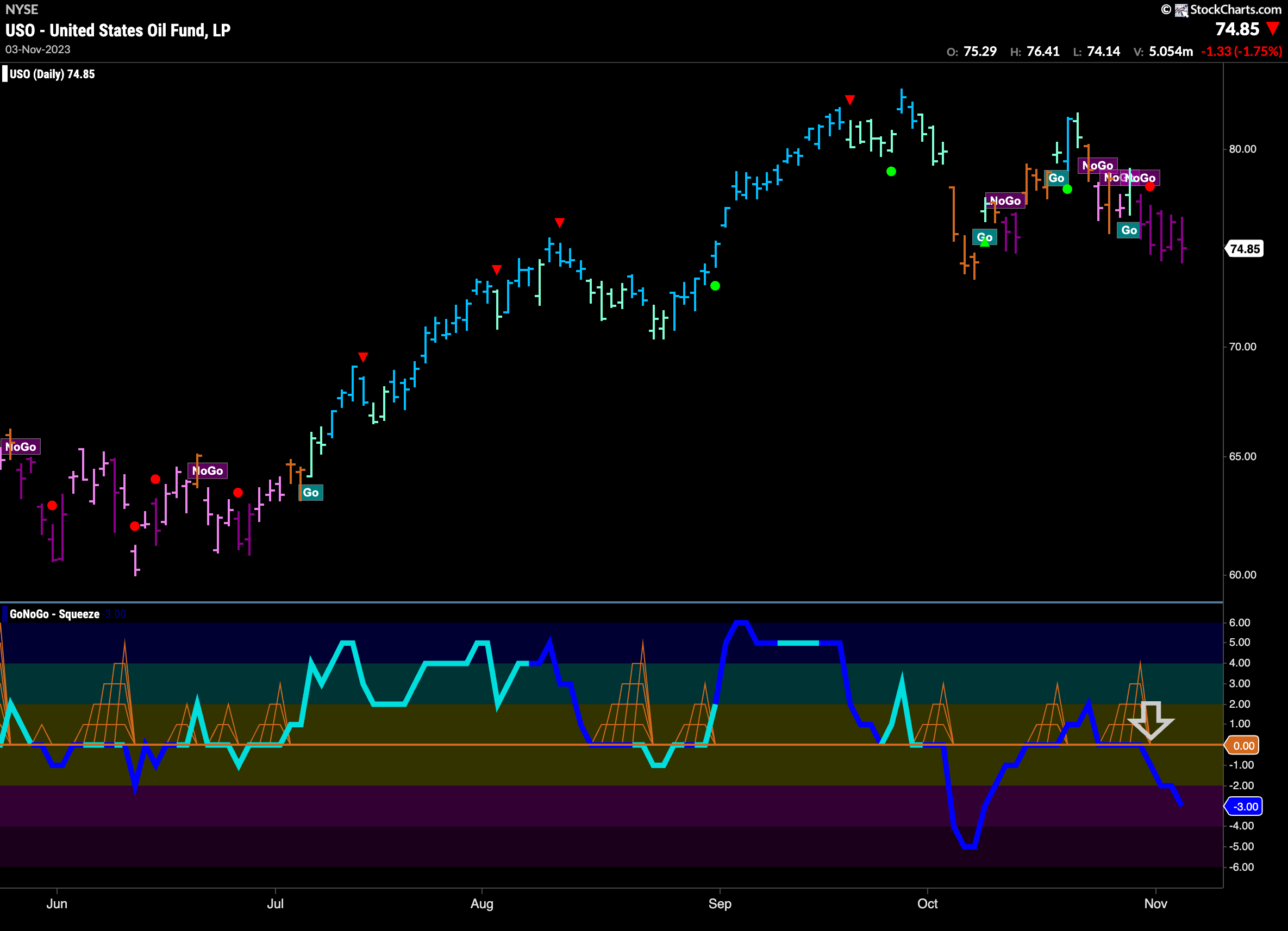This screenshot has height=931, width=1288.
Task: Click the red triangle above mid-July peak
Action: tap(364, 357)
